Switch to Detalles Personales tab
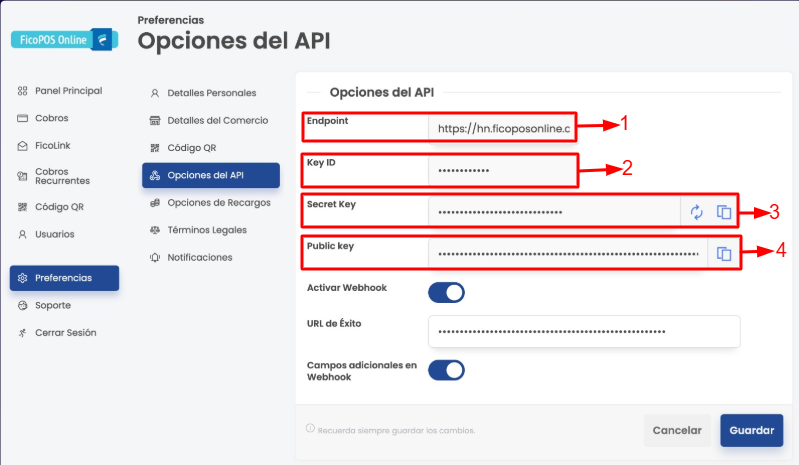The image size is (799, 465). pyautogui.click(x=211, y=93)
